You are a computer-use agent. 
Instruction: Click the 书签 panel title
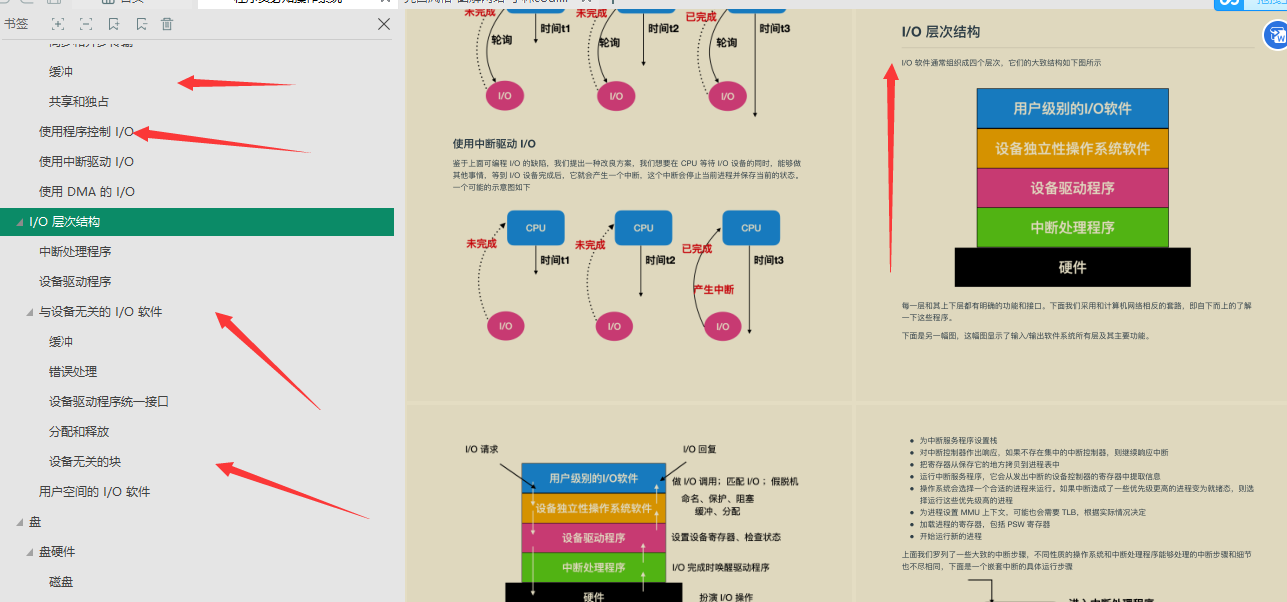tap(15, 24)
